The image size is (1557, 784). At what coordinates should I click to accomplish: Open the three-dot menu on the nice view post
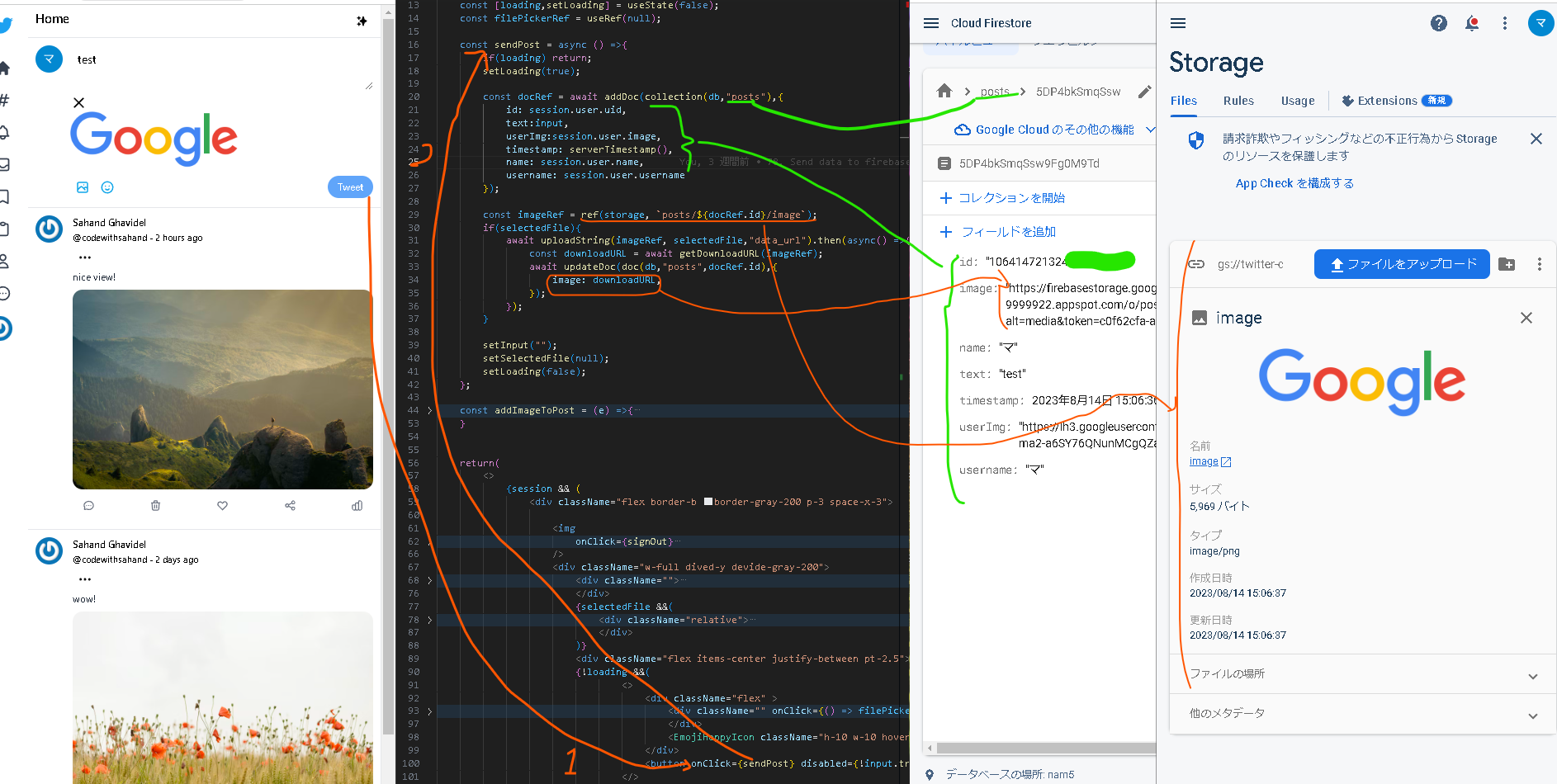85,257
